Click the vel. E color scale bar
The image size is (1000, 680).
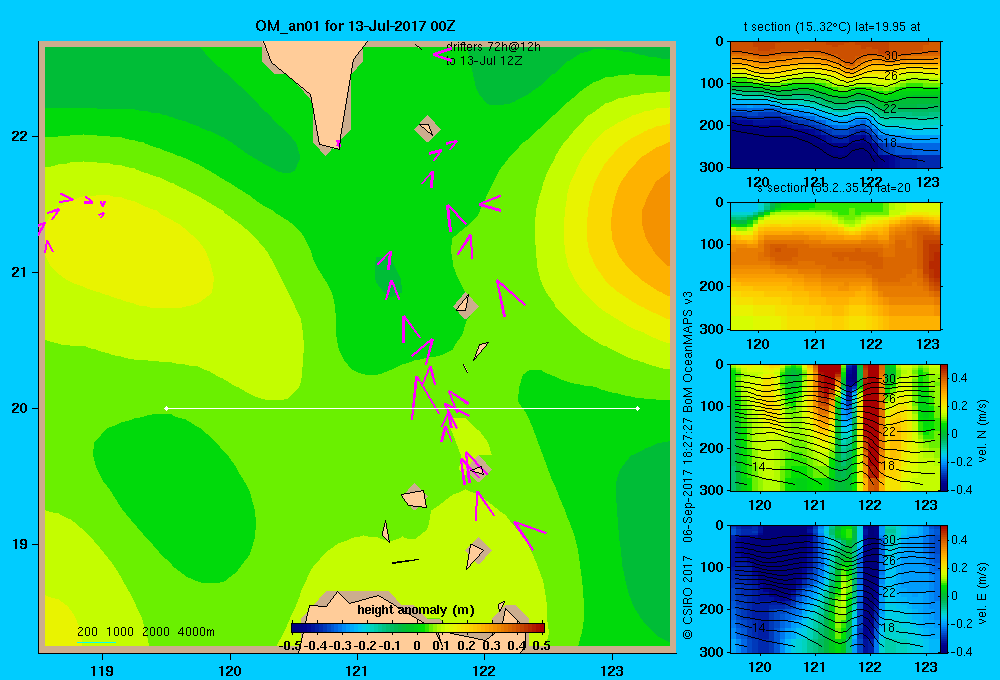[944, 589]
